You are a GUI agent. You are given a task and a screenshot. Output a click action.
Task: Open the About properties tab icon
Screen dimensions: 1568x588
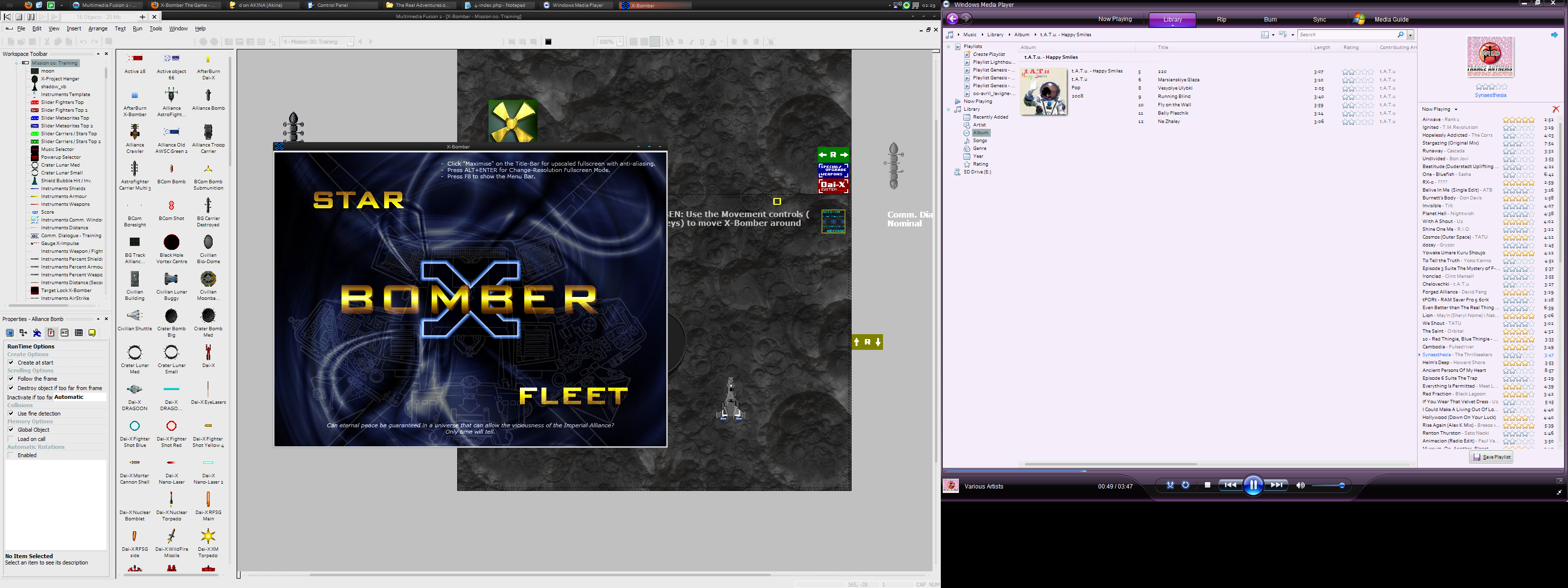[x=92, y=333]
